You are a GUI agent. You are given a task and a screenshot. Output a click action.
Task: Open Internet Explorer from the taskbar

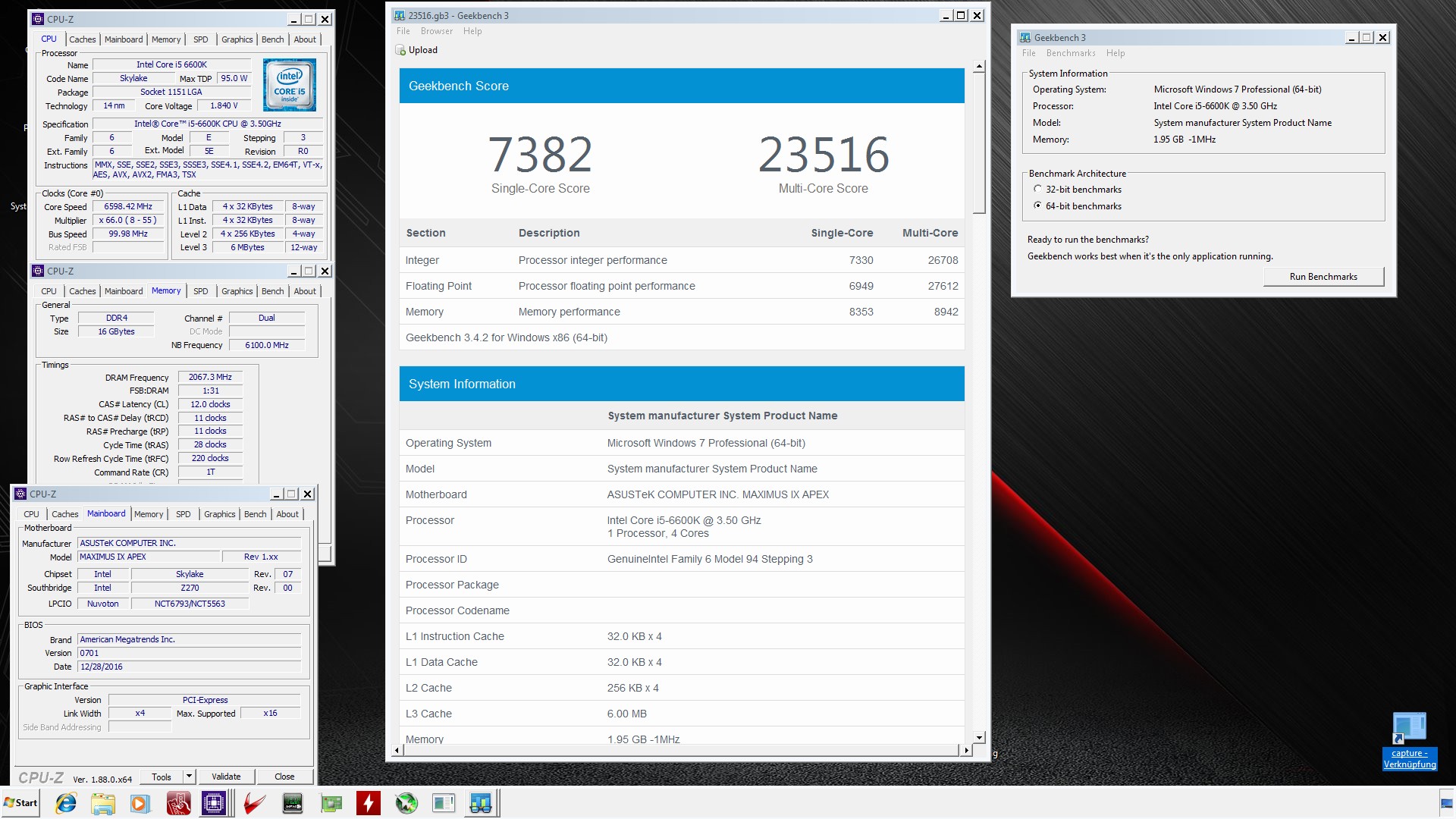[66, 803]
